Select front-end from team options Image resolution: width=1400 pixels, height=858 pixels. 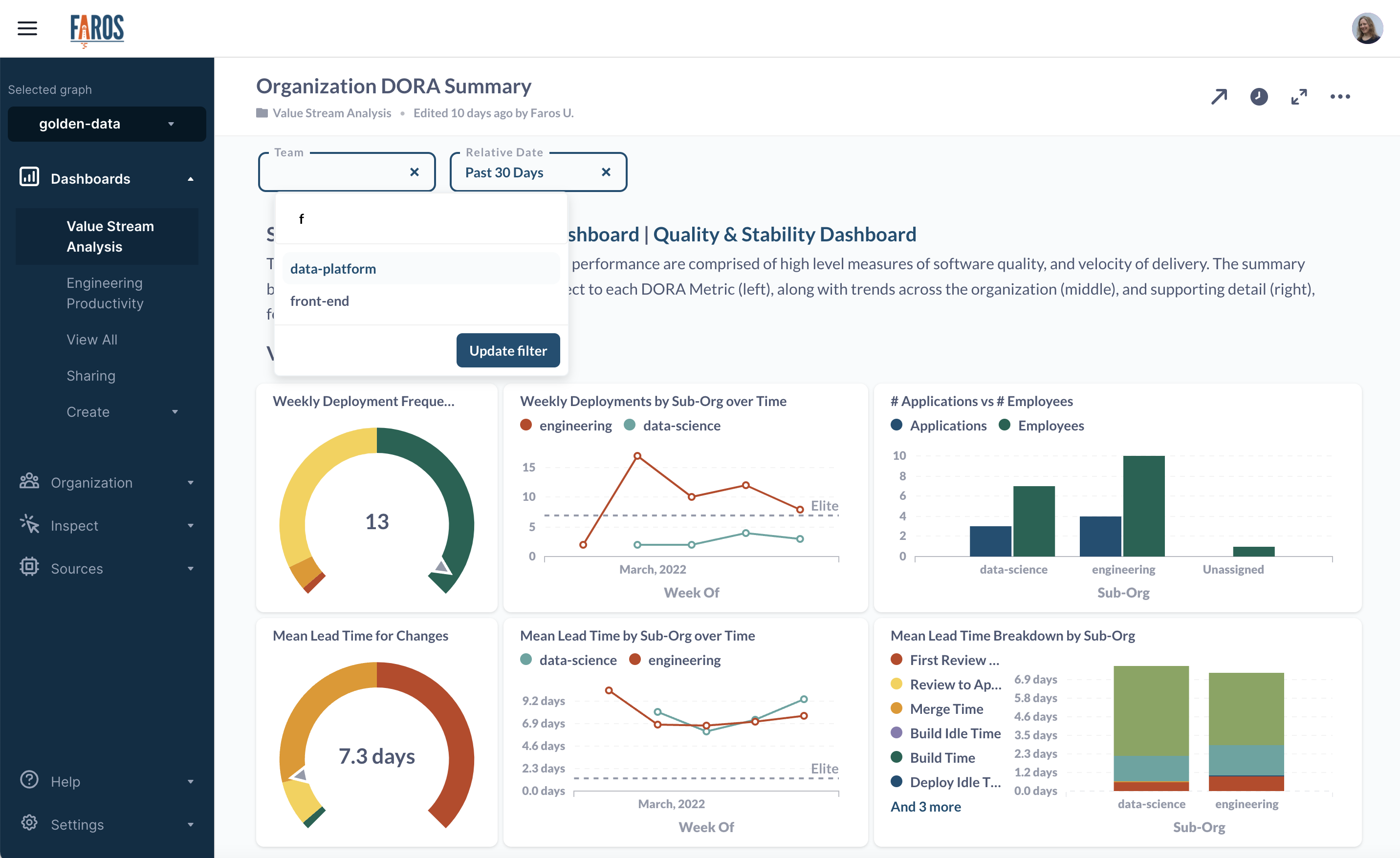coord(320,301)
